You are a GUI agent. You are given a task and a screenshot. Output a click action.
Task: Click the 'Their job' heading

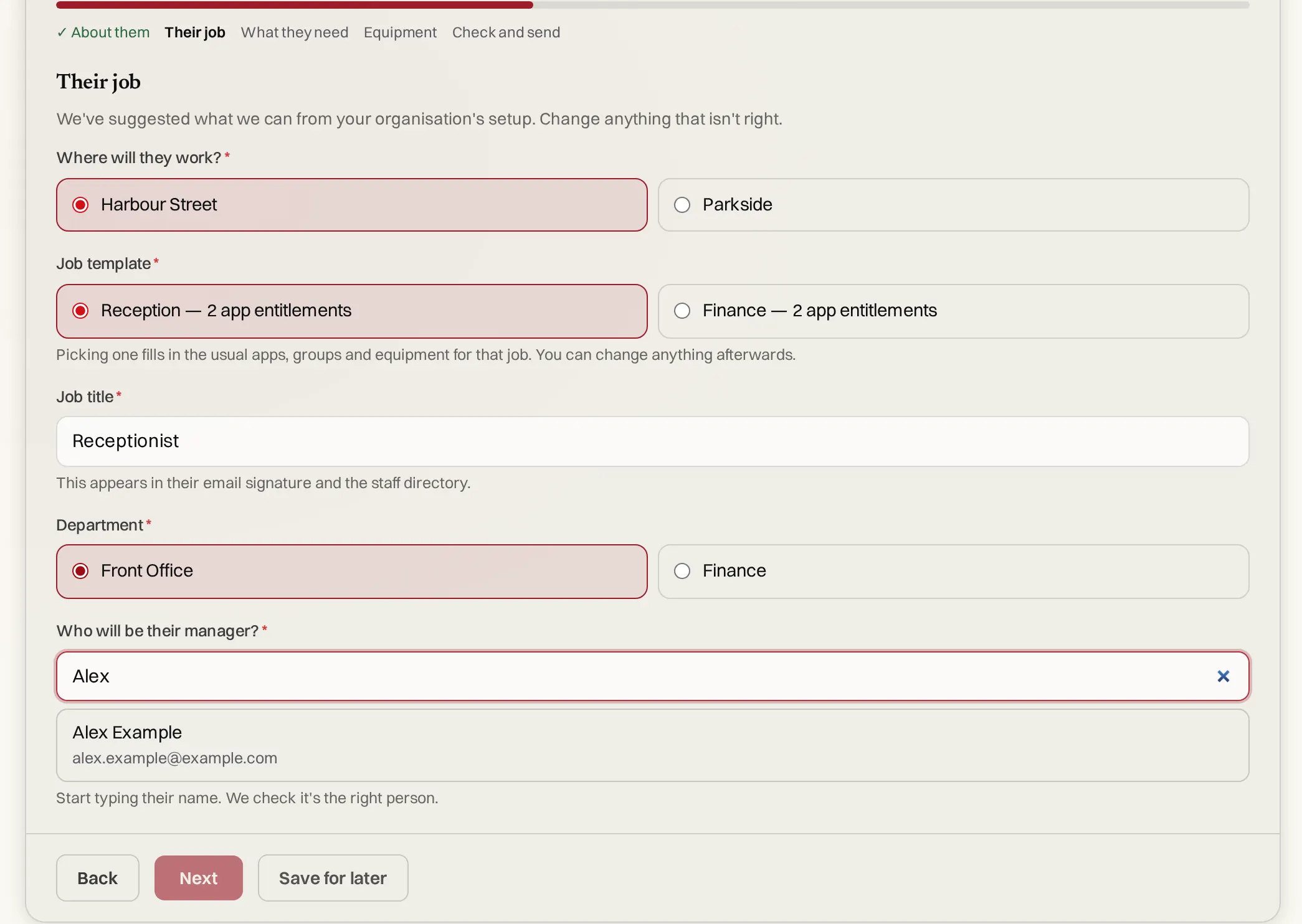(x=98, y=82)
